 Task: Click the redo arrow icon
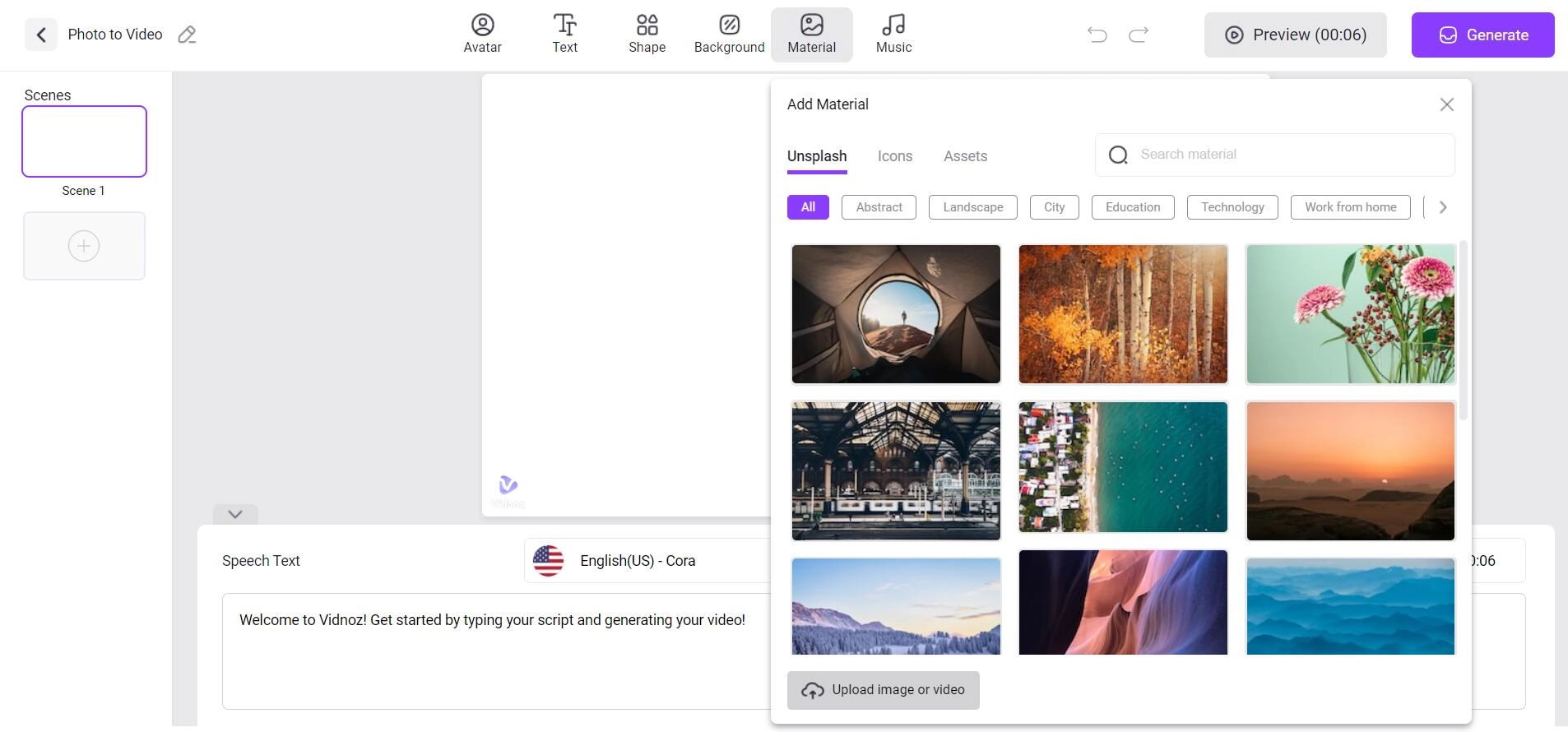(x=1139, y=35)
